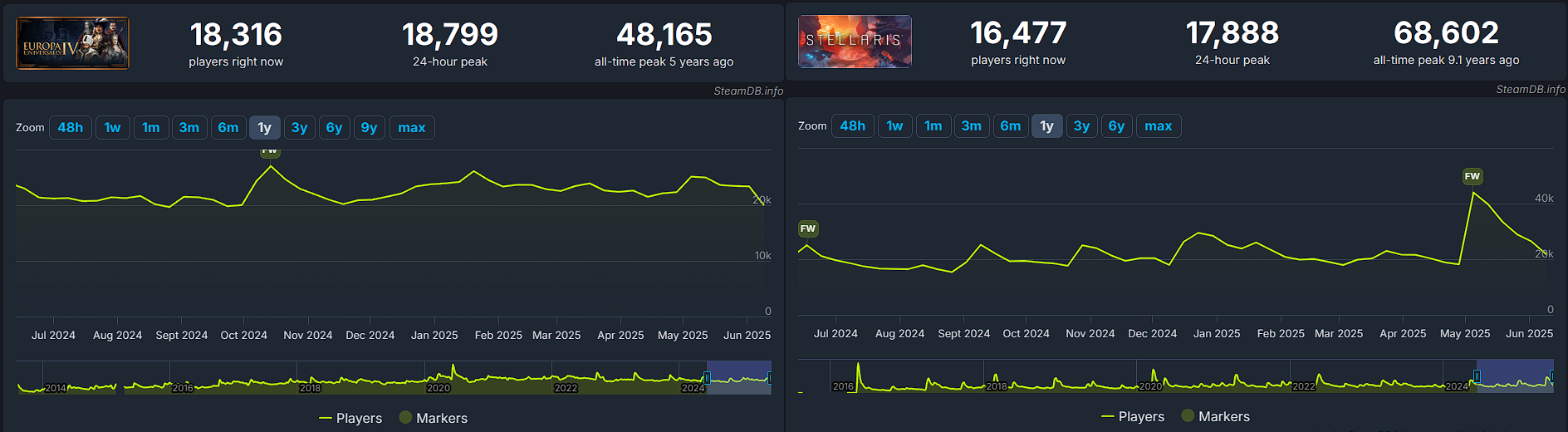Click the 68,602 all-time peak figure
Screen dimensions: 1568x432
[1447, 32]
